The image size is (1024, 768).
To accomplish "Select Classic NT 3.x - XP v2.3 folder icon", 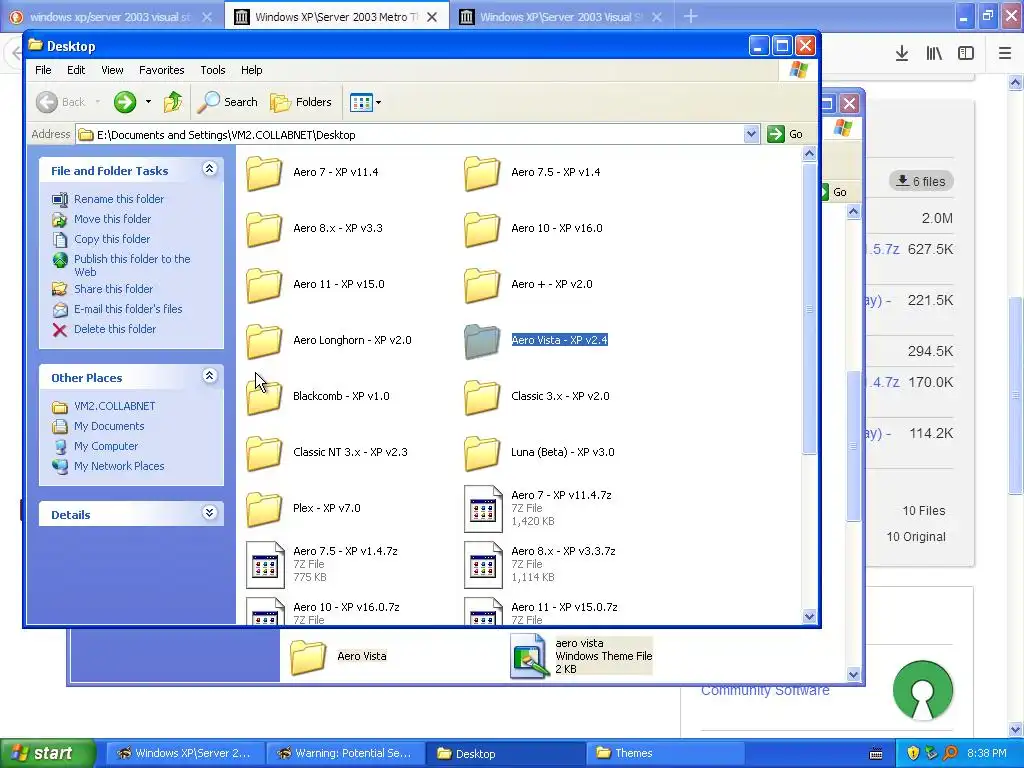I will (264, 453).
